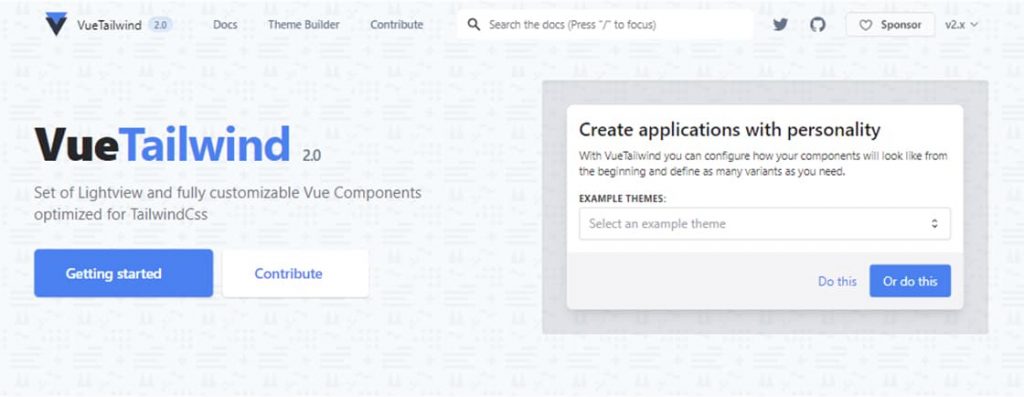Click the magnifier search icon

pyautogui.click(x=474, y=25)
